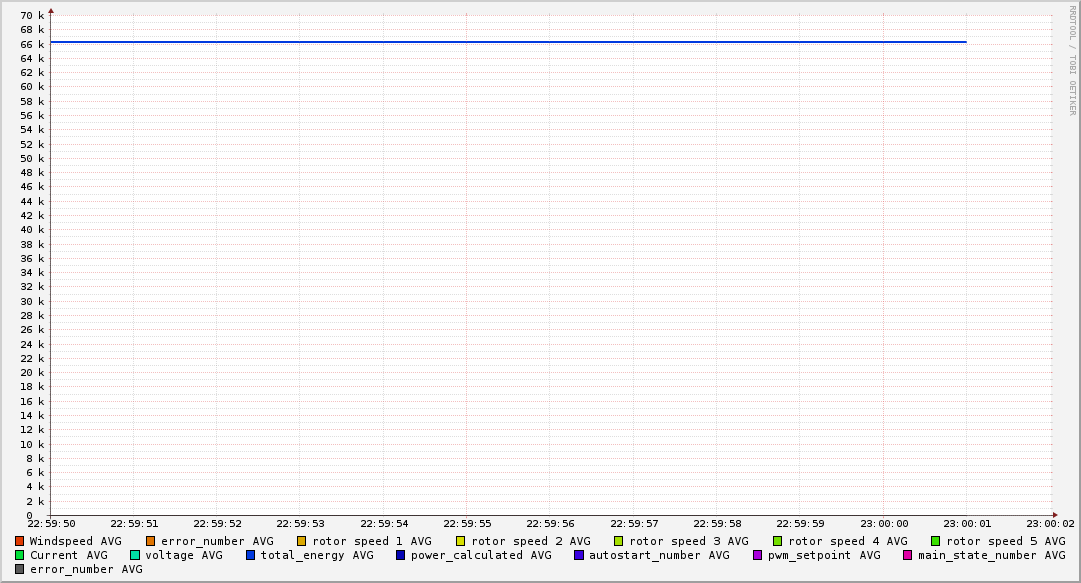1081x583 pixels.
Task: Click the rotor speed 5 AVG color swatch
Action: tap(936, 541)
